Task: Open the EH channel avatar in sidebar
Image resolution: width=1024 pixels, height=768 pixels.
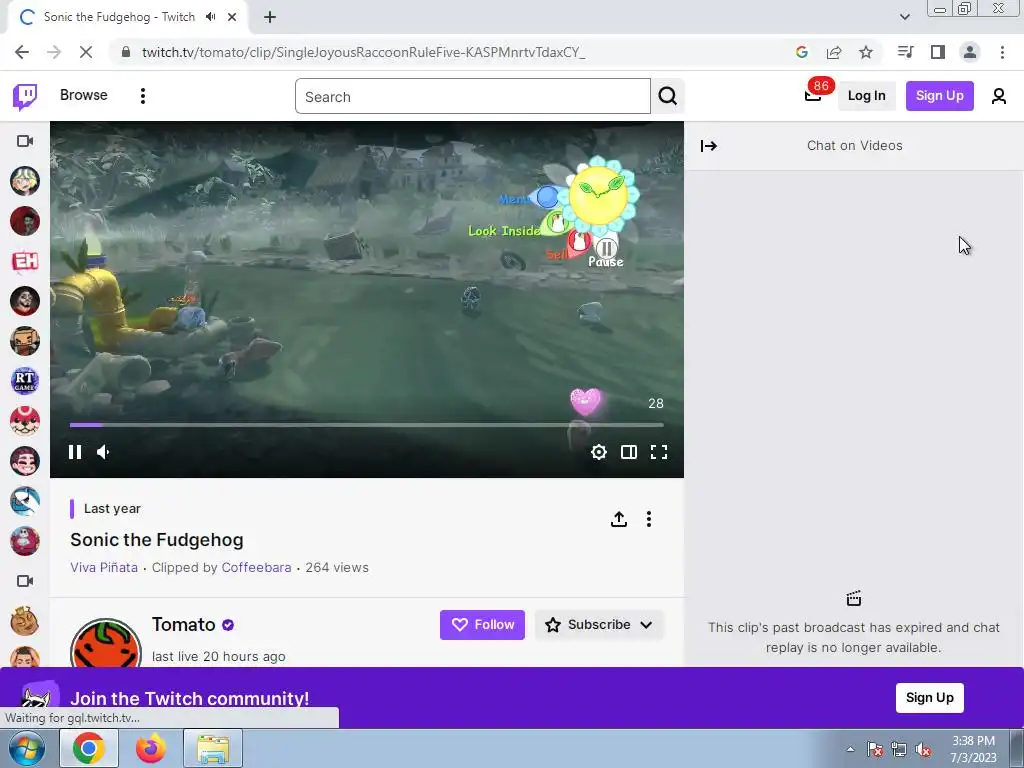Action: (25, 261)
